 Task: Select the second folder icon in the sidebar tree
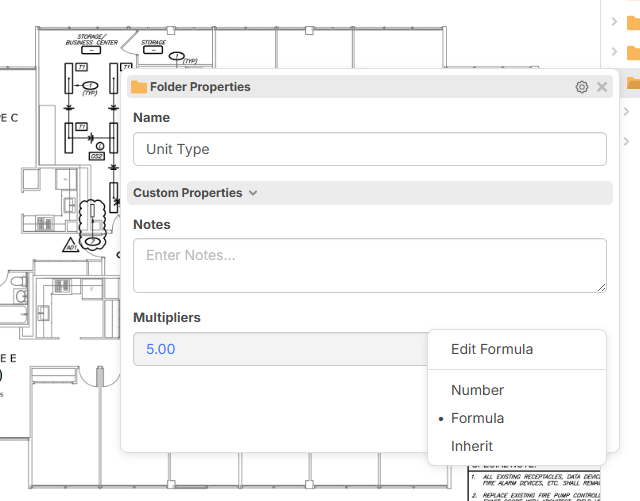click(x=633, y=52)
